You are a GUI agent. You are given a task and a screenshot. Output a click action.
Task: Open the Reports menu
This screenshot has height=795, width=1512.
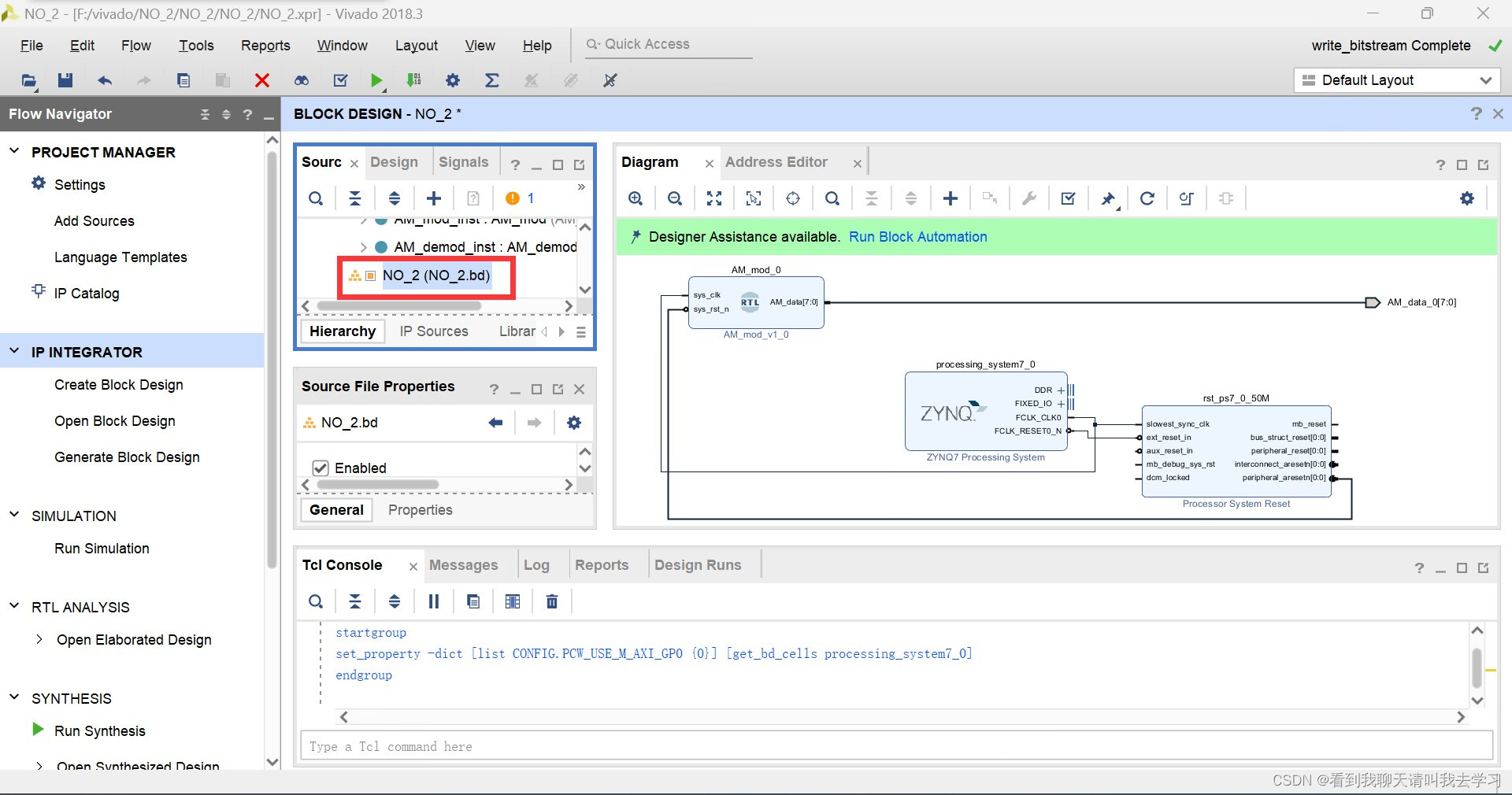coord(265,46)
